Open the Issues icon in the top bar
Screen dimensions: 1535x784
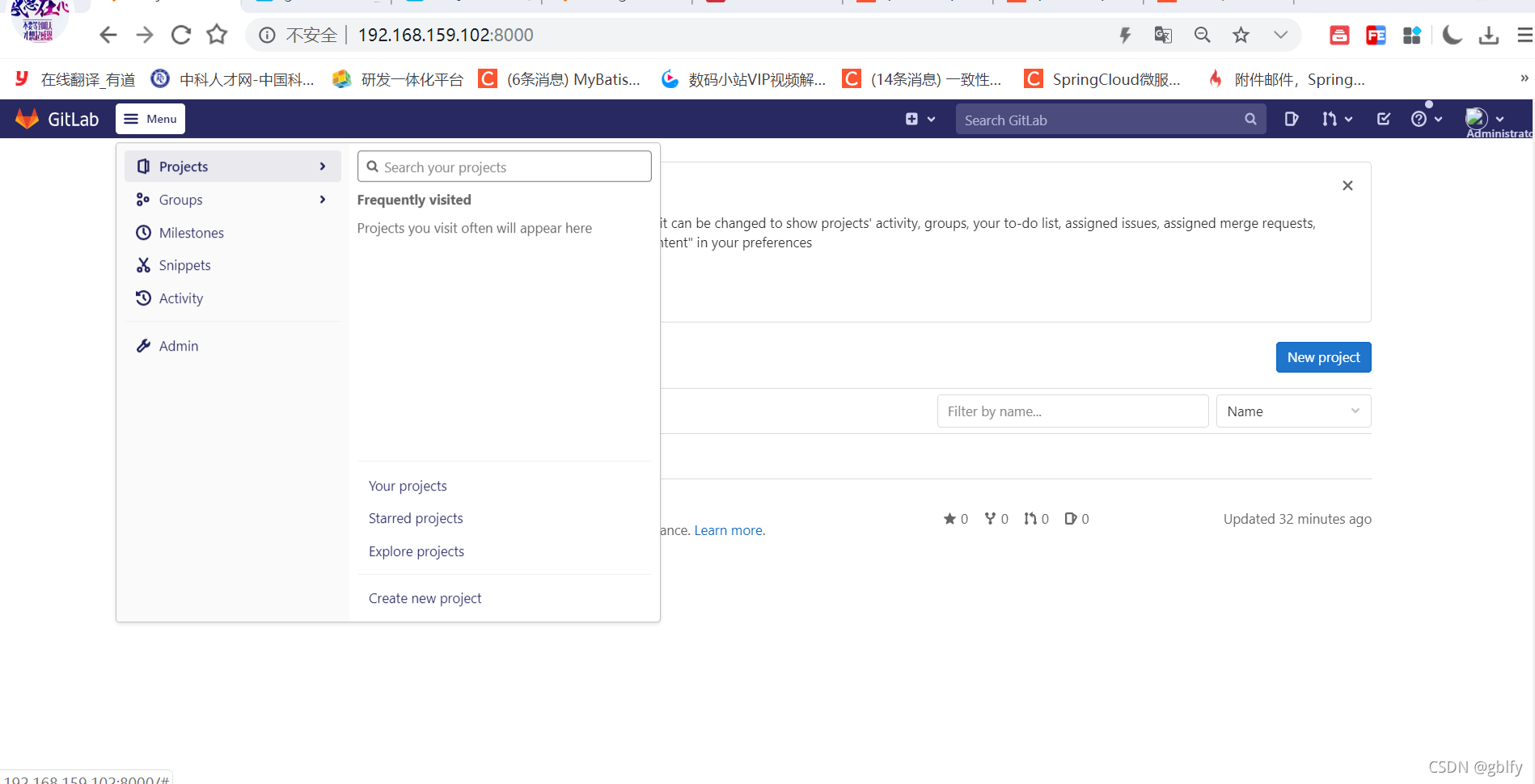pyautogui.click(x=1291, y=119)
